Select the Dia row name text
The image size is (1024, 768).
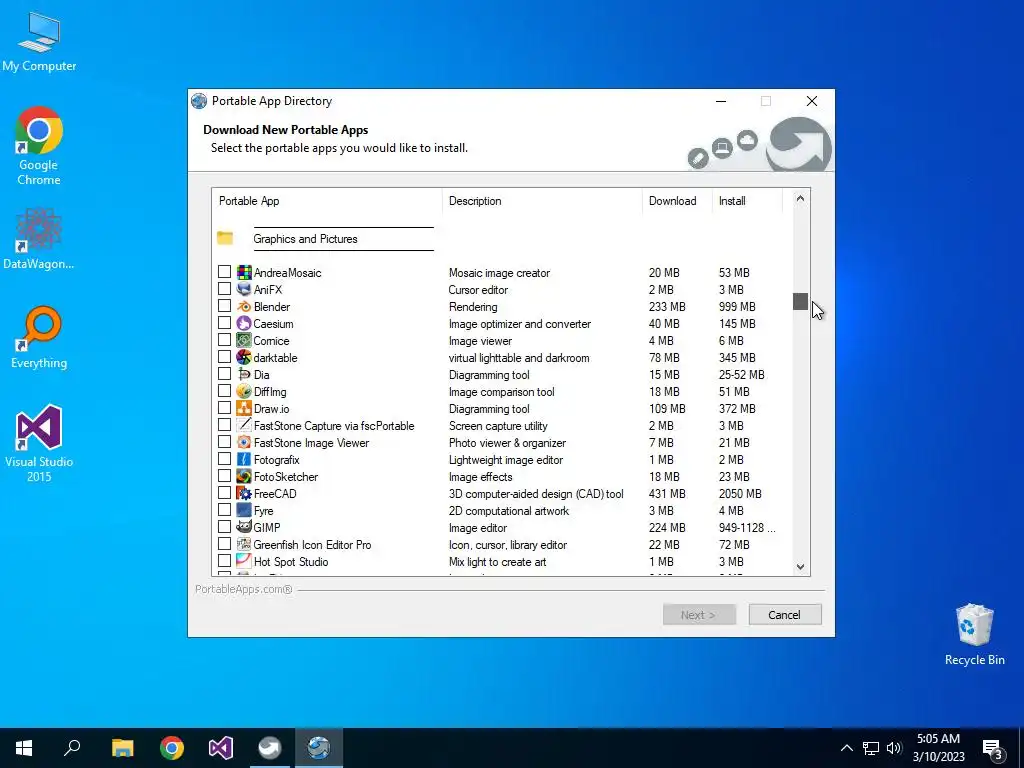pos(261,375)
